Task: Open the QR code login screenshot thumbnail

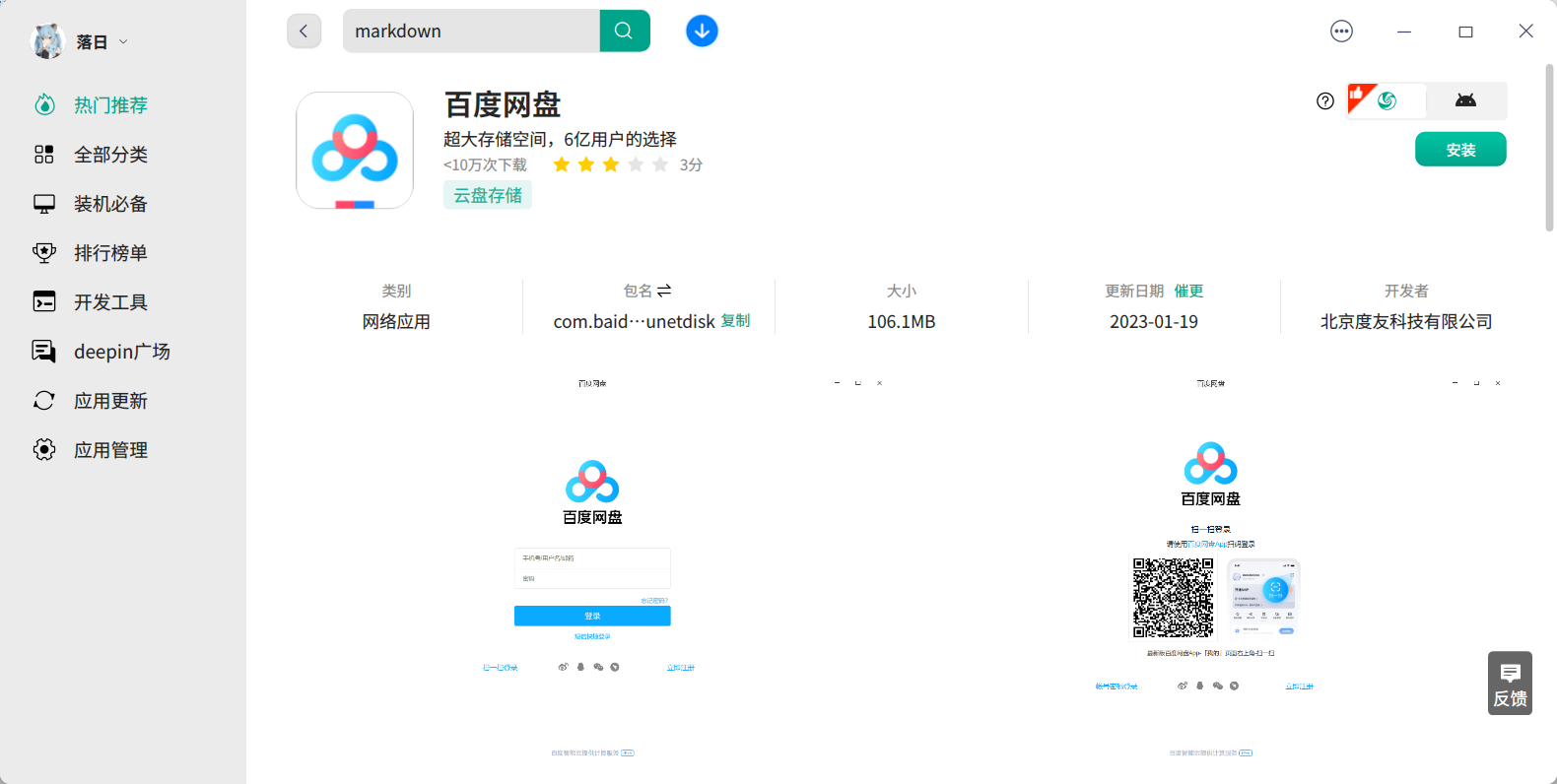Action: coord(1210,568)
